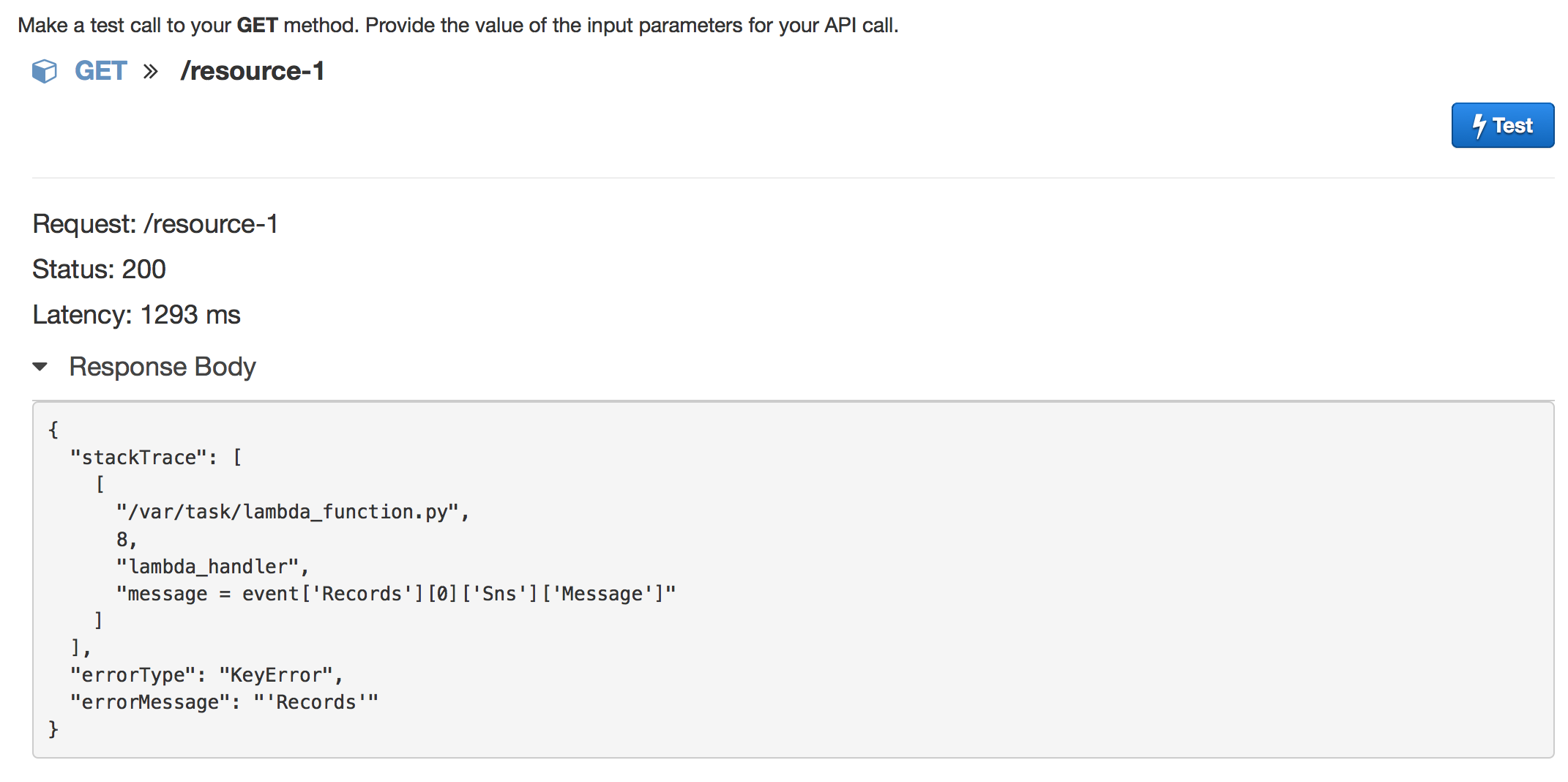Click the /resource-1 path heading

tap(253, 71)
